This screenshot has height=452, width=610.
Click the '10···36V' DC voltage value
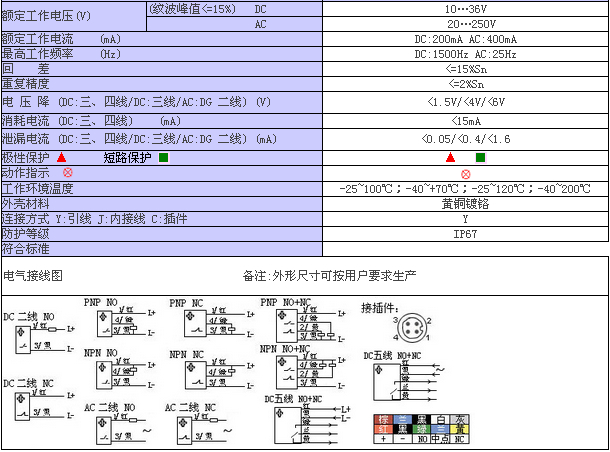466,9
